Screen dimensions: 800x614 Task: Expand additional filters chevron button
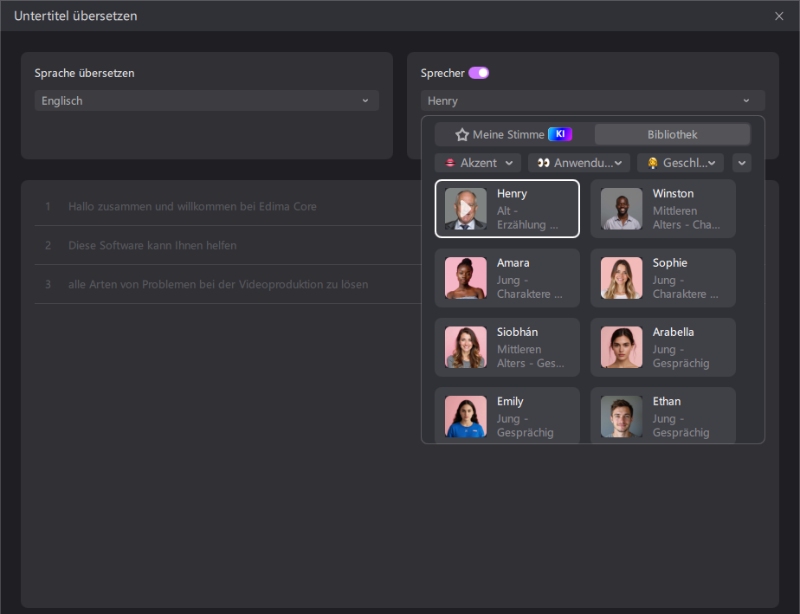click(742, 163)
